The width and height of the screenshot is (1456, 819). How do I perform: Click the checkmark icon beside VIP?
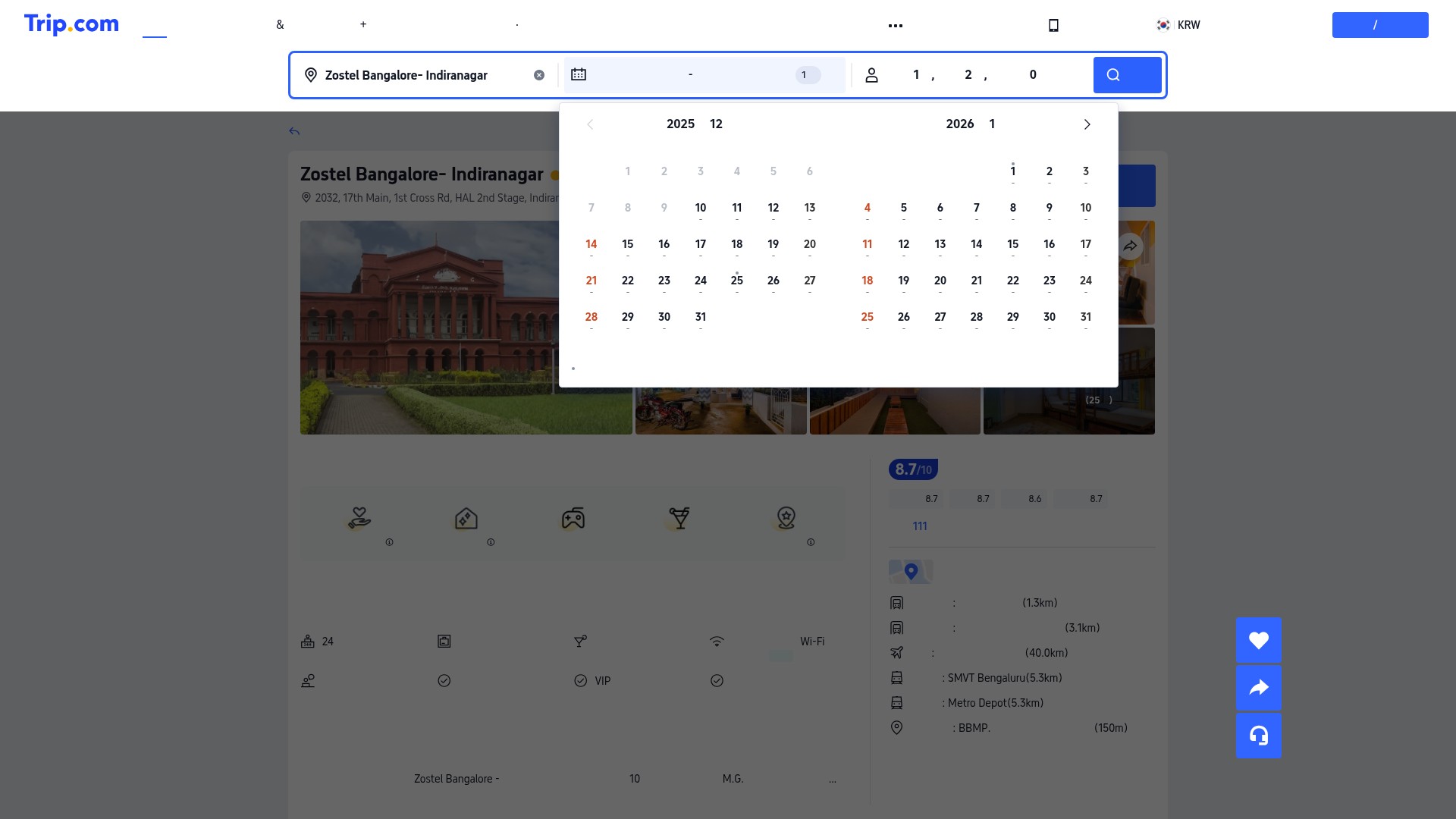point(581,681)
